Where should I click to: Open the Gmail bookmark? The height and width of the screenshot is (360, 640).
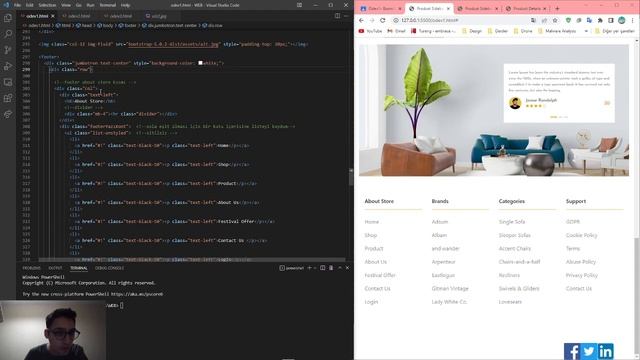tap(397, 31)
